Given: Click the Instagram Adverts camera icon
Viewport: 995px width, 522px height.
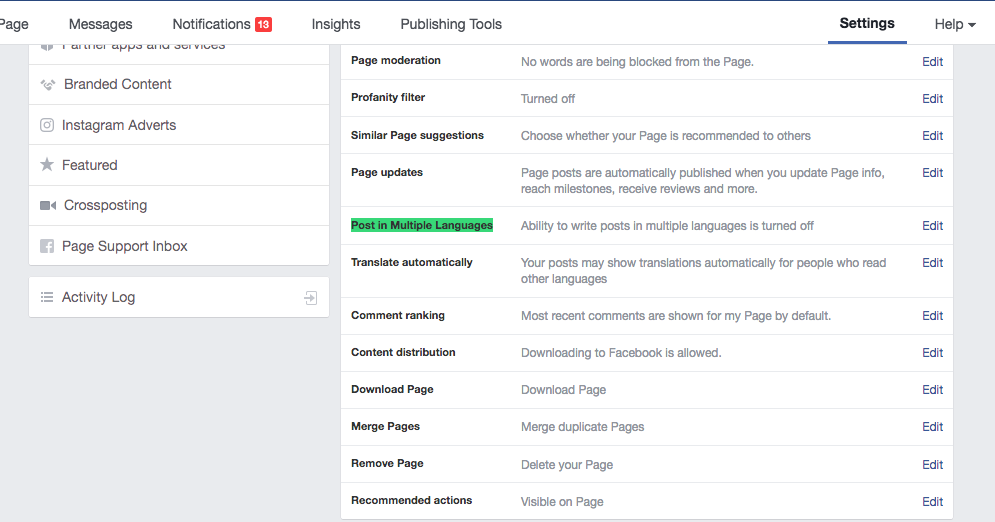Looking at the screenshot, I should (47, 125).
